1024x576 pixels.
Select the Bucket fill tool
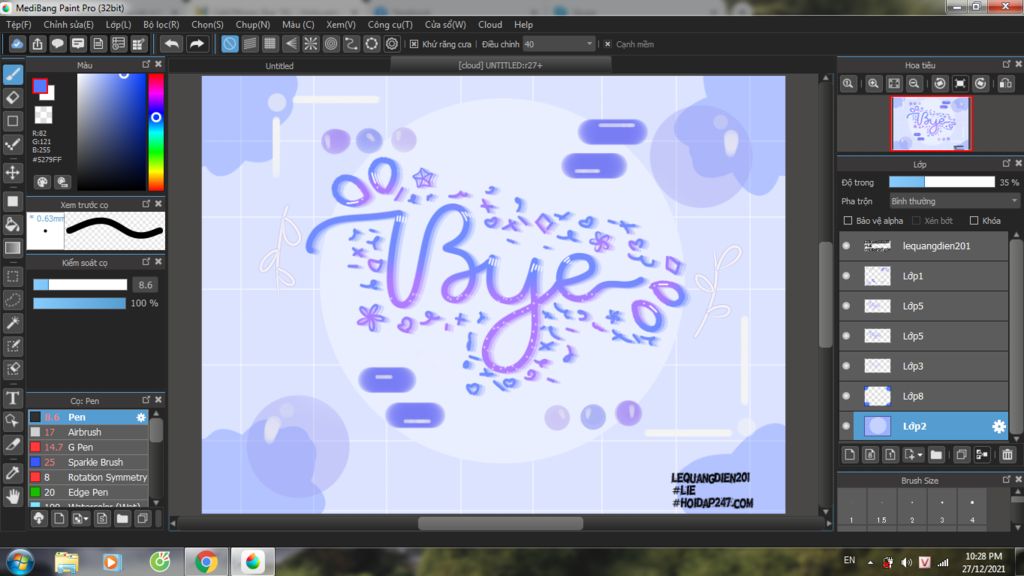pos(12,225)
